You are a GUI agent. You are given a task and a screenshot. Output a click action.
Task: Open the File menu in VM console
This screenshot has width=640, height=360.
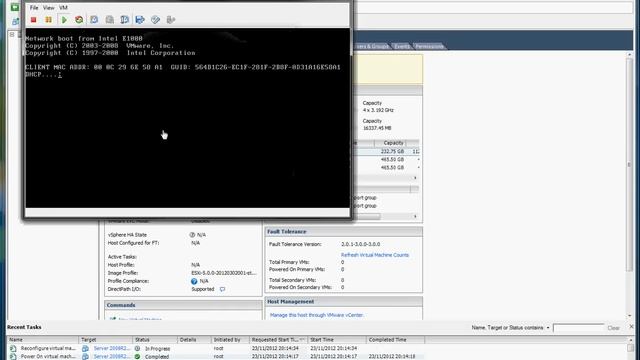click(34, 8)
